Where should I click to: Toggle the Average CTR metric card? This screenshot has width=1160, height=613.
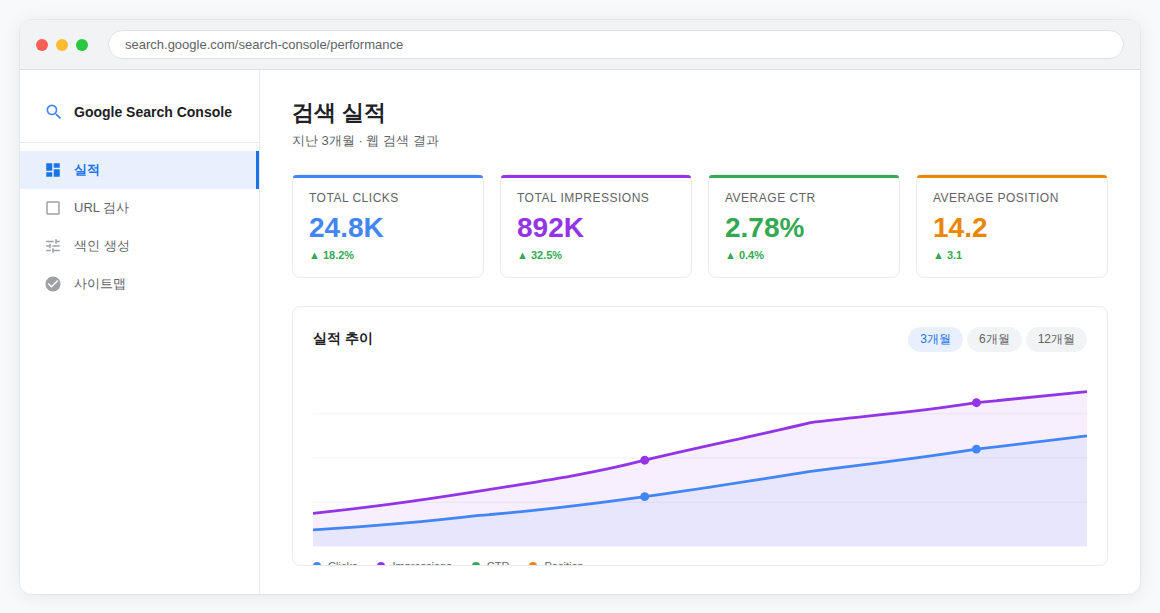click(803, 226)
